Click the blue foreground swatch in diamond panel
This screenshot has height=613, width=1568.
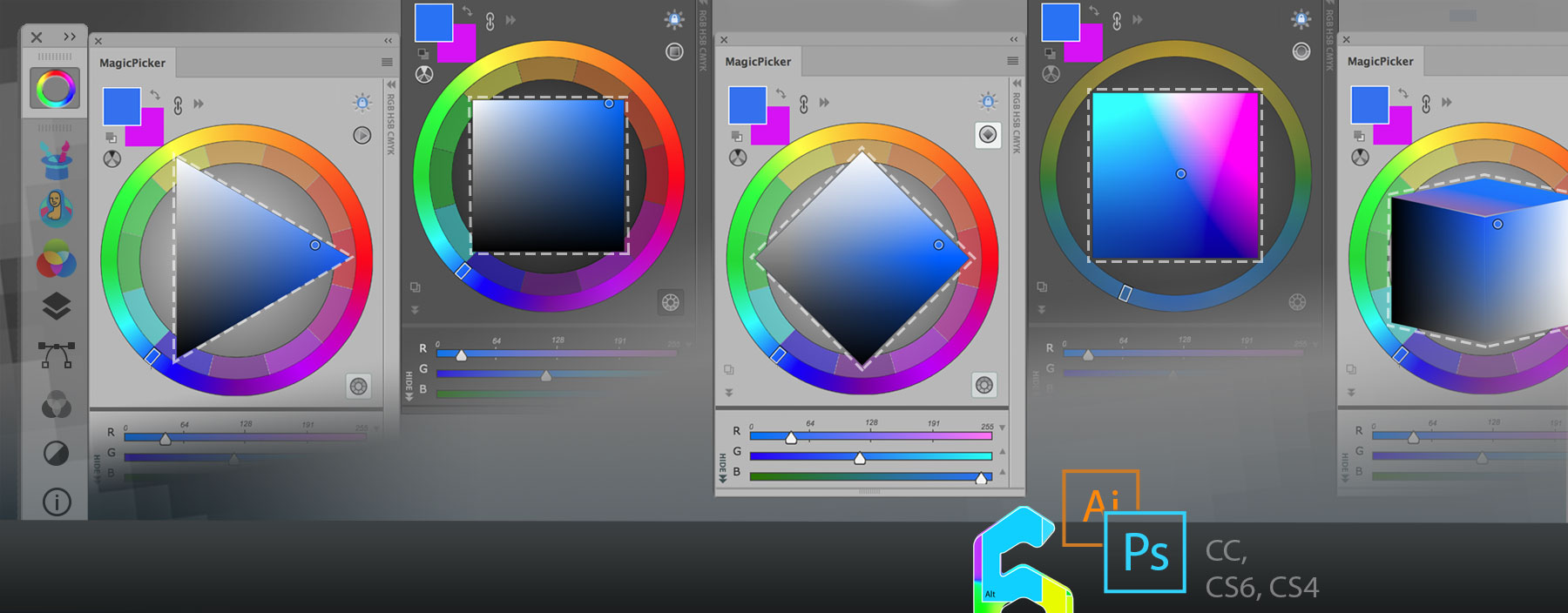pos(747,104)
